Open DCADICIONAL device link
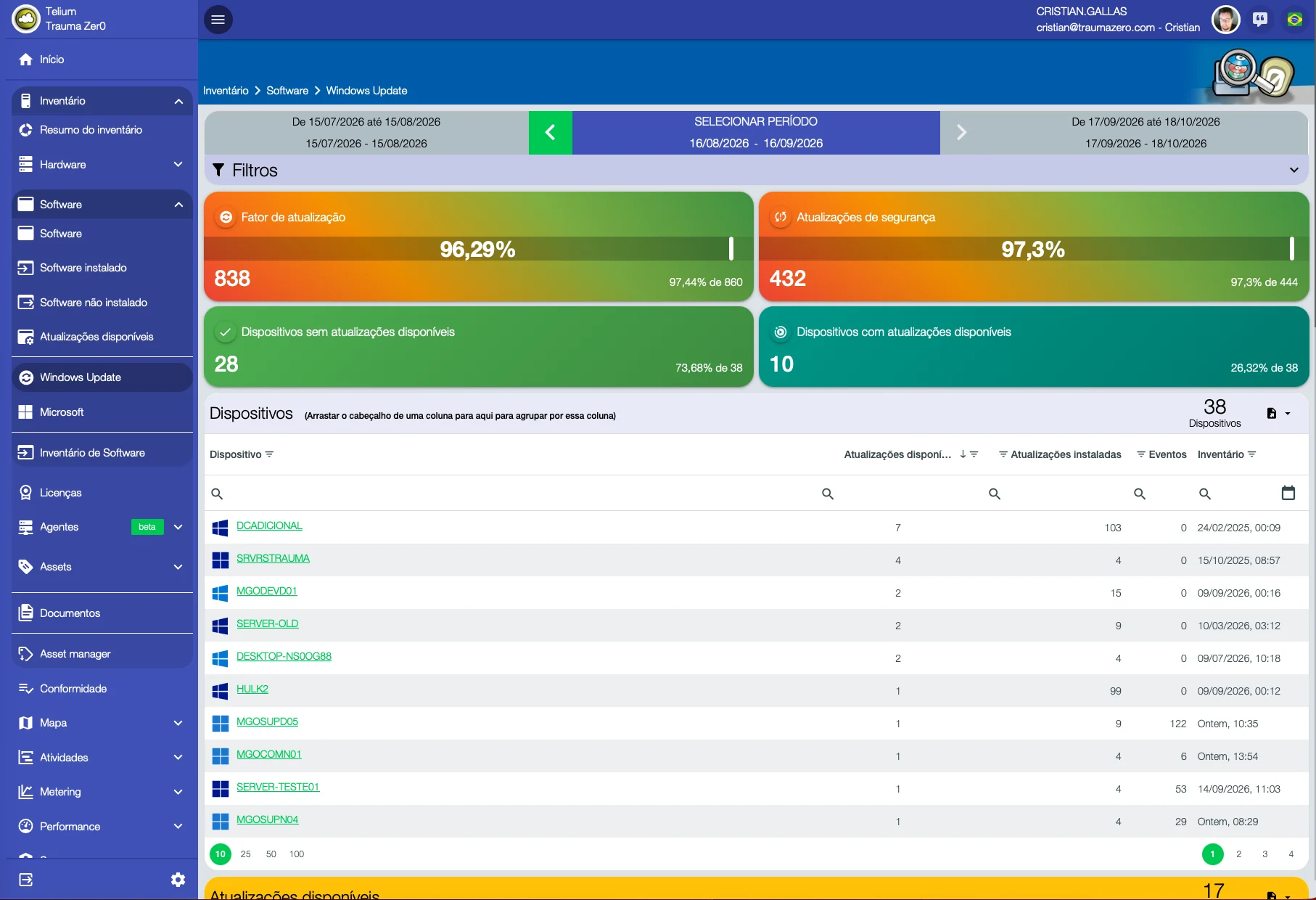 [269, 526]
